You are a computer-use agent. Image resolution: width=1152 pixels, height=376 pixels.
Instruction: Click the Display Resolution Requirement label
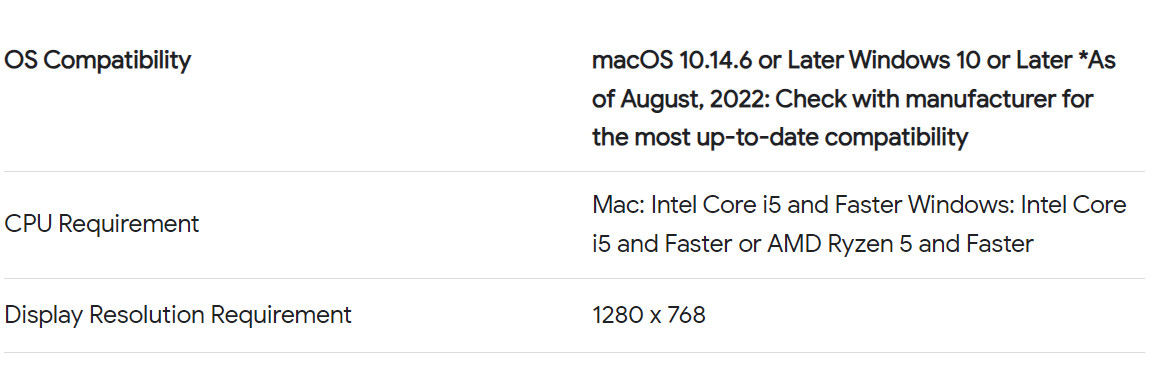coord(178,315)
